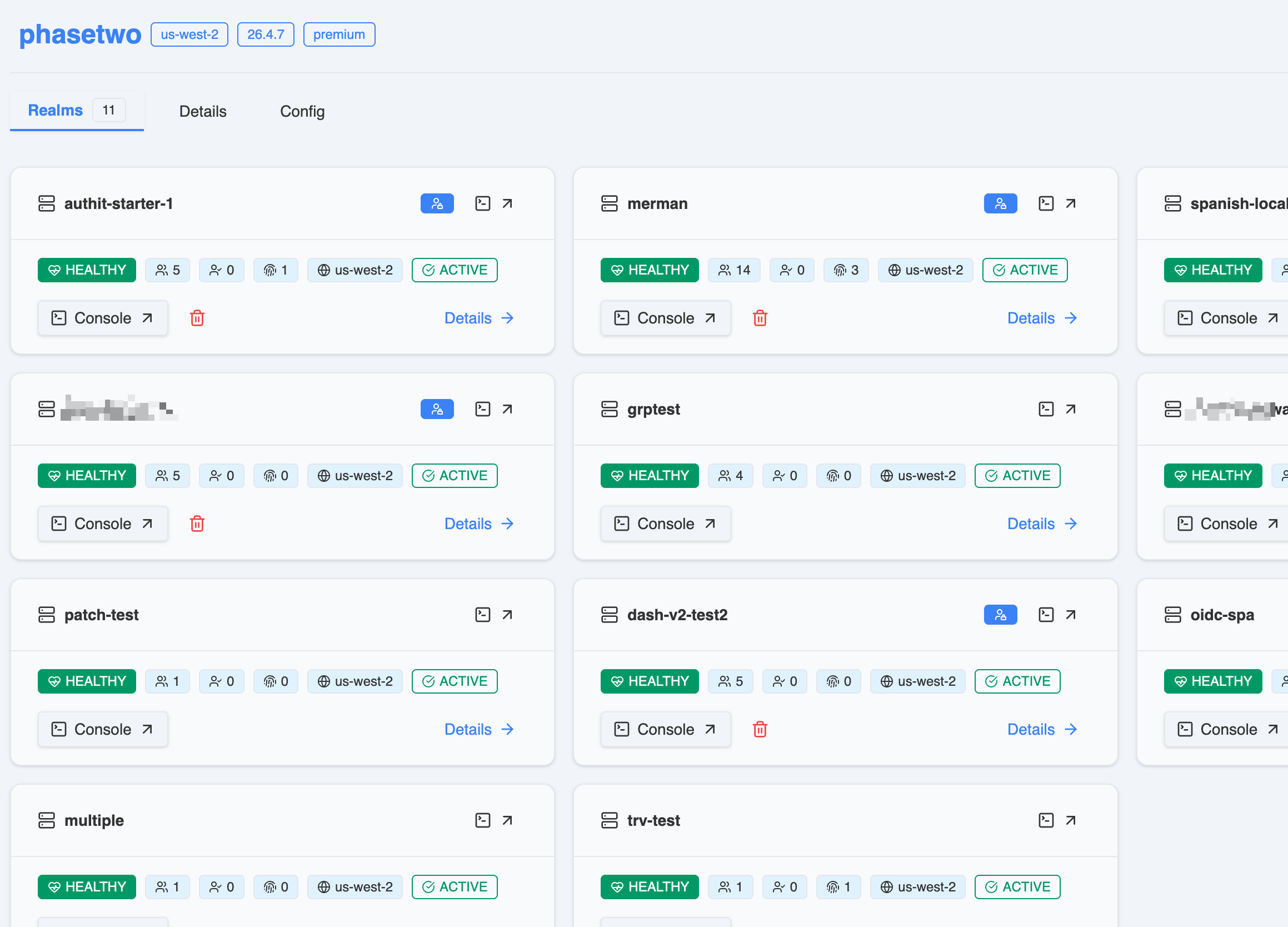
Task: Open the Config tab
Action: [x=302, y=111]
